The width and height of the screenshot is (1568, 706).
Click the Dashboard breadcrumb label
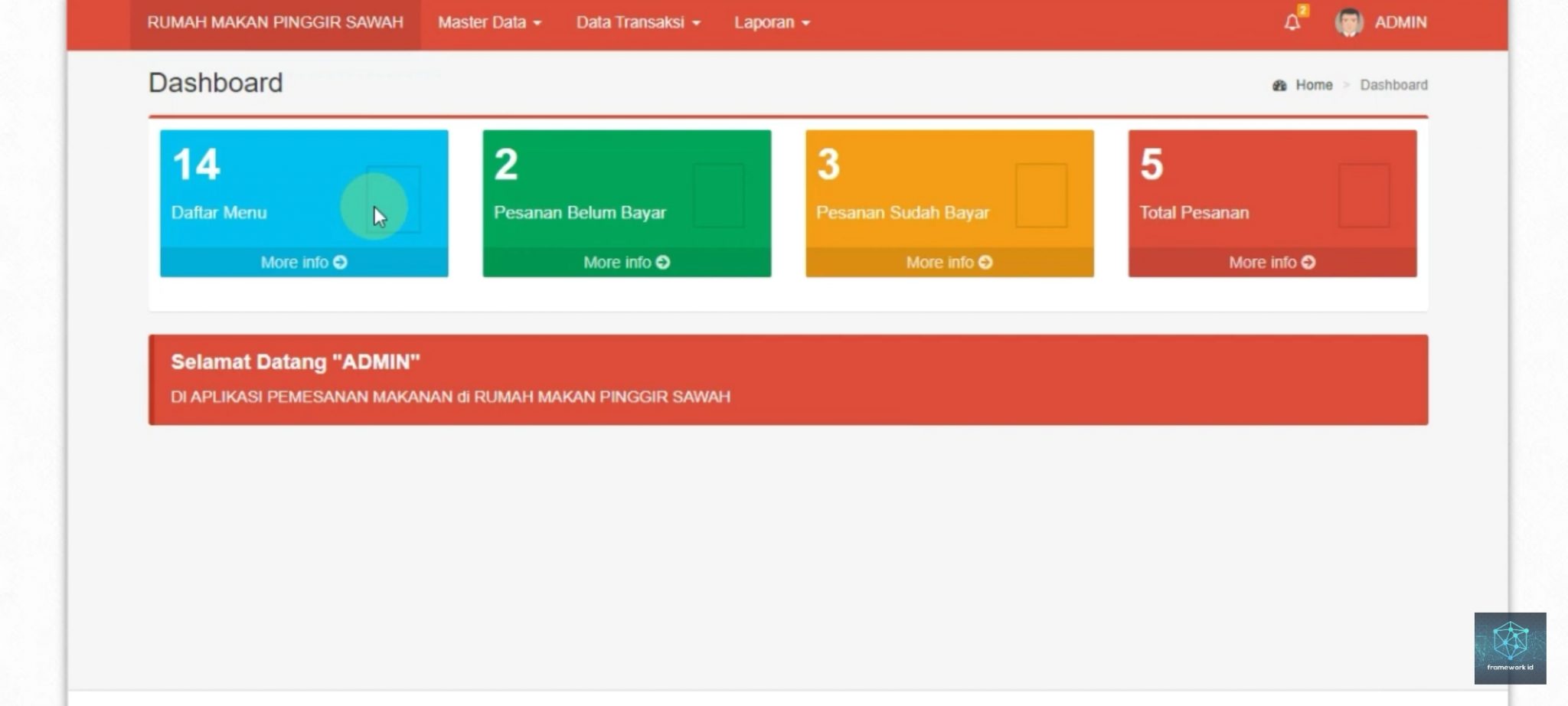tap(1393, 85)
